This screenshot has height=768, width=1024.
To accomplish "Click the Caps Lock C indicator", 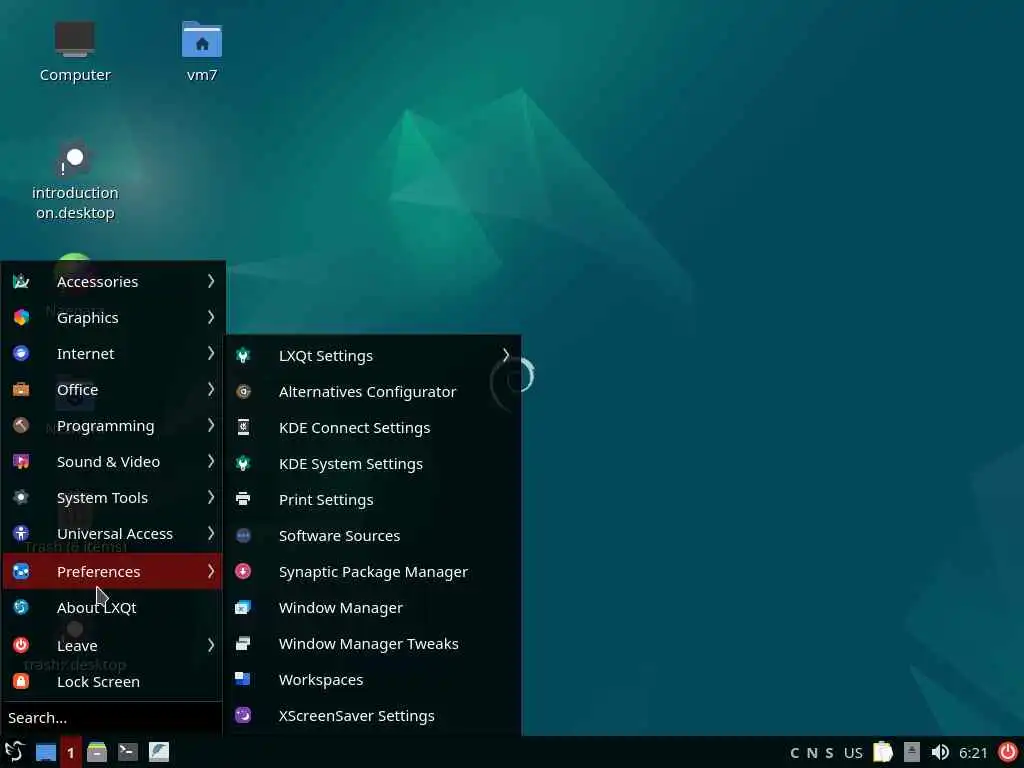I will 795,753.
